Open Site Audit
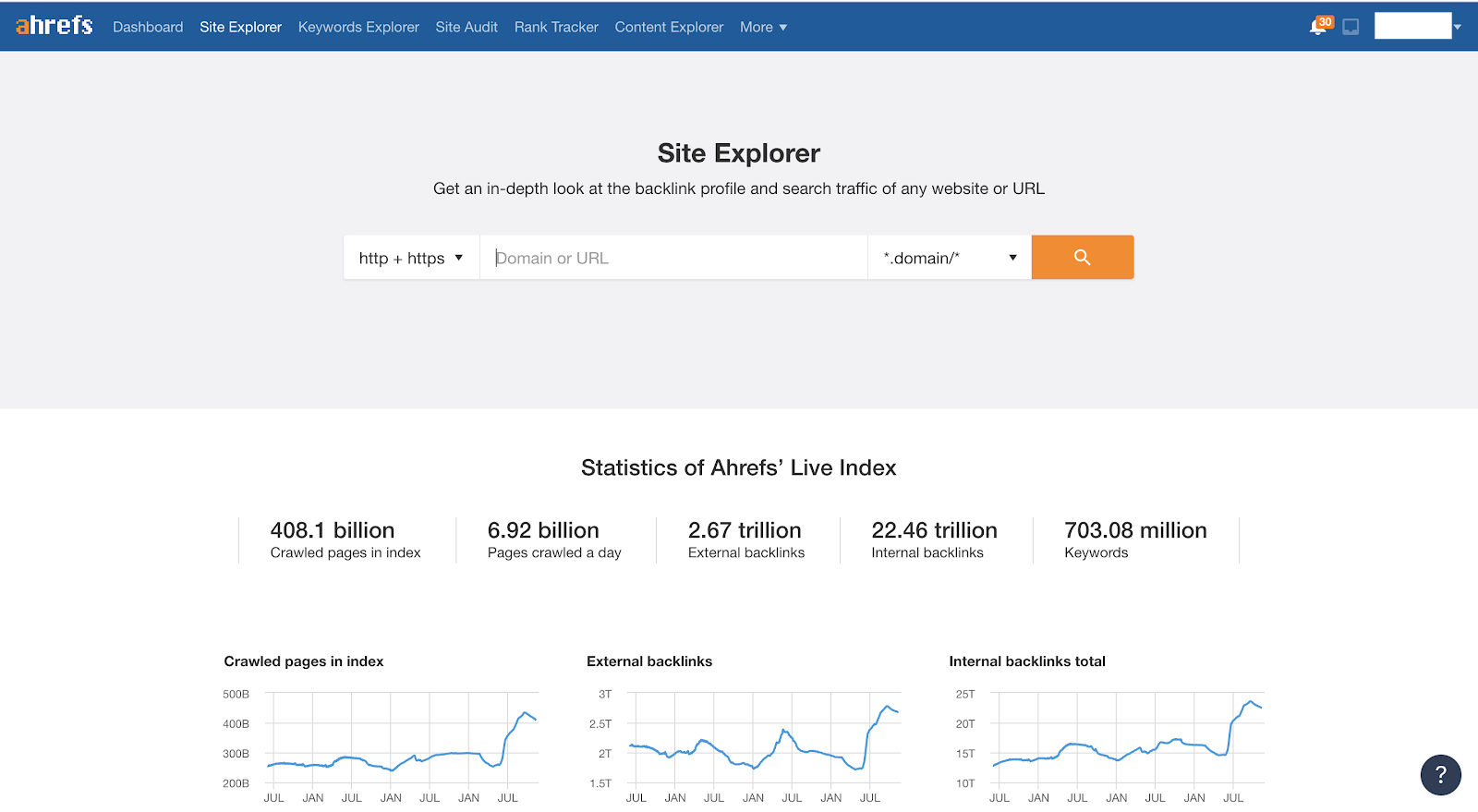Viewport: 1478px width, 812px height. pos(466,27)
